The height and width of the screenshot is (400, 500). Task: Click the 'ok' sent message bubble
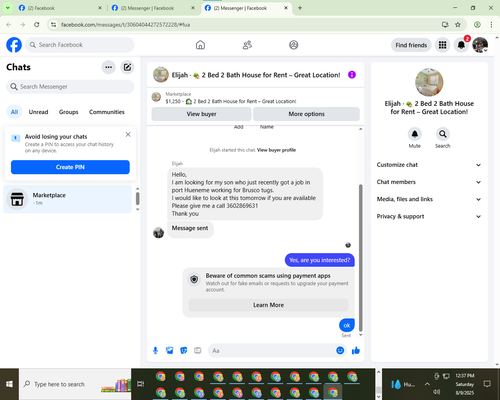coord(347,325)
